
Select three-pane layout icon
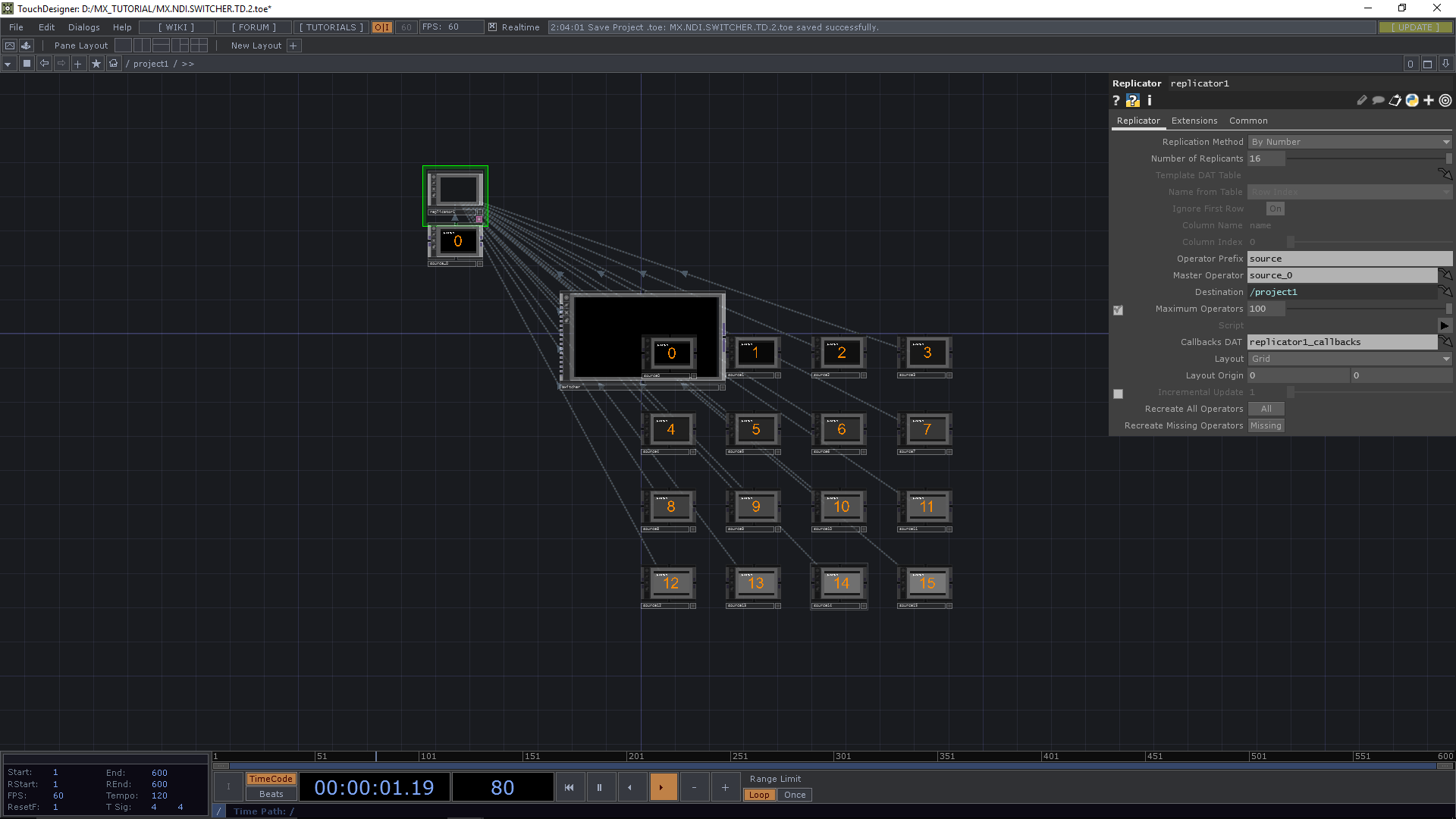pyautogui.click(x=180, y=45)
